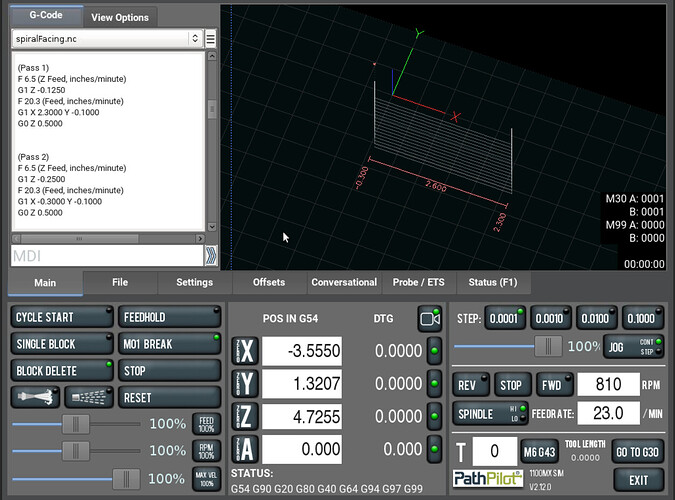
Task: Click the spindle RPM field showing 810
Action: point(608,384)
